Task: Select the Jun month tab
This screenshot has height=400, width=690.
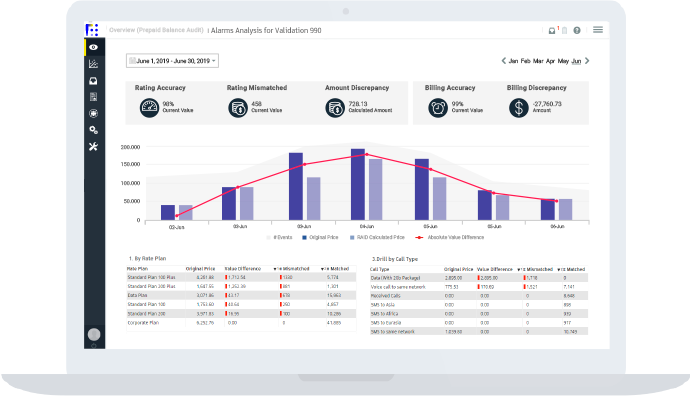Action: (576, 61)
